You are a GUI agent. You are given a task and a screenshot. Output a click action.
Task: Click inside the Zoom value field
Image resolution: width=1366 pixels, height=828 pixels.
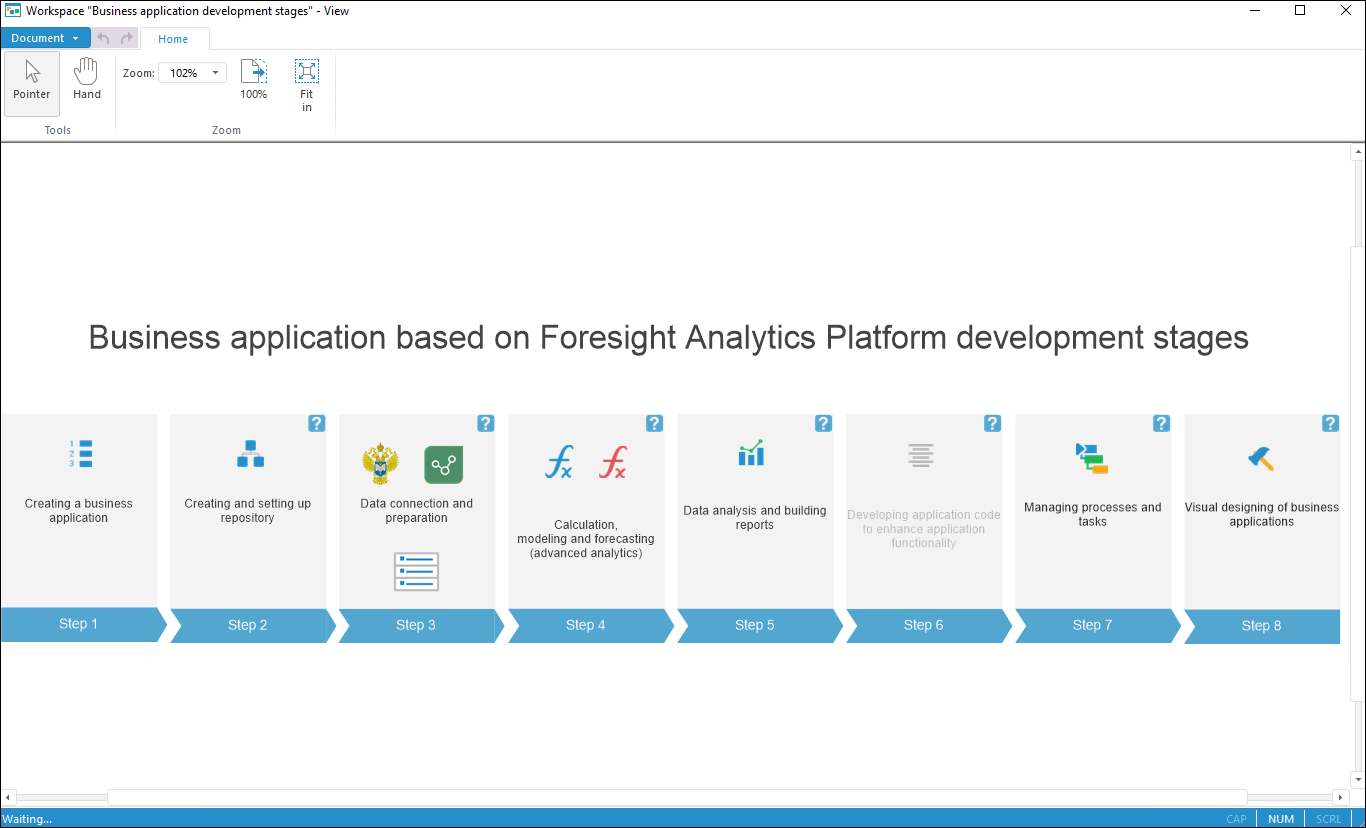pos(184,73)
